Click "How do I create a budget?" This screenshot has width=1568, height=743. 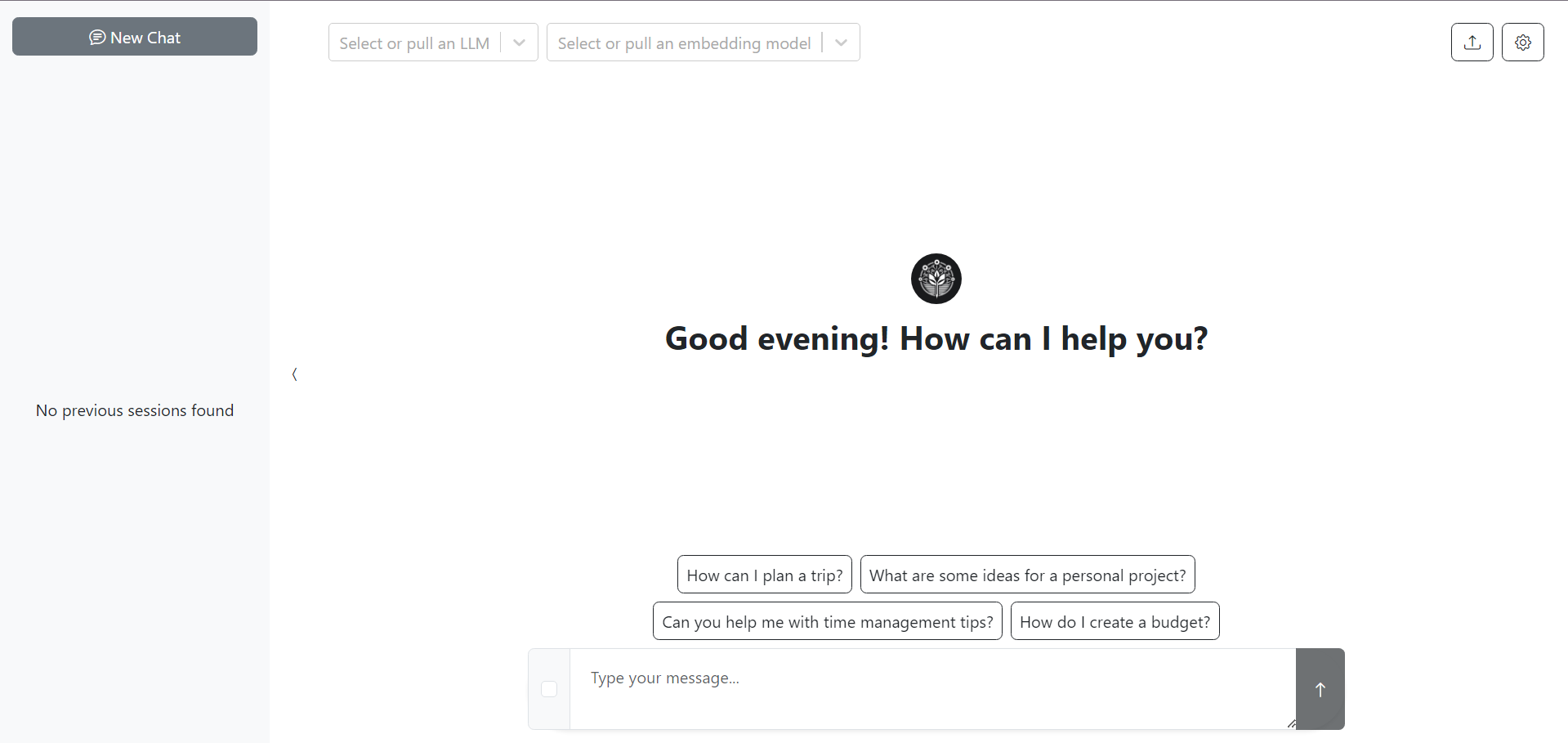click(1115, 621)
